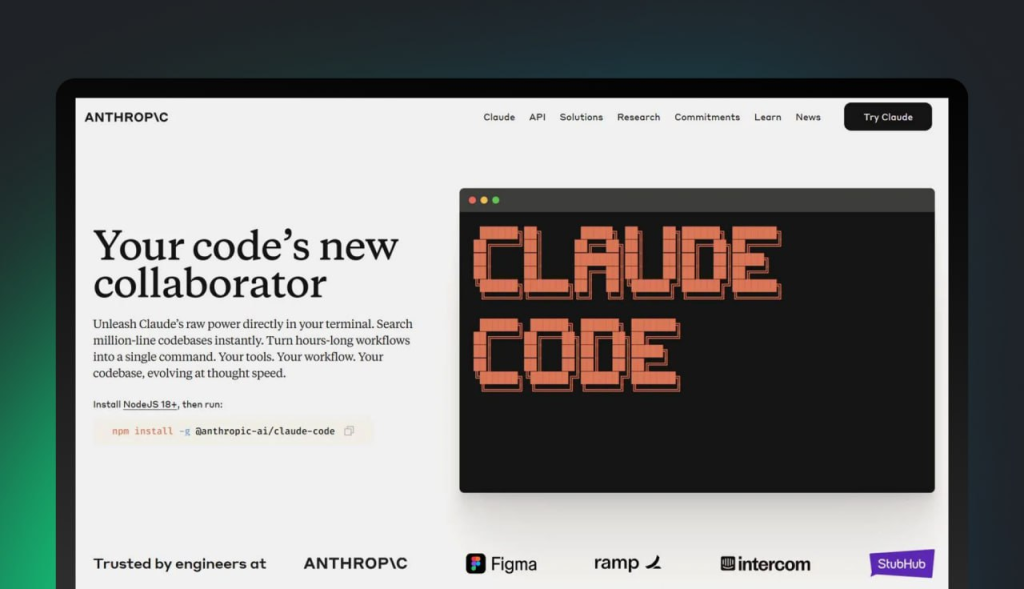Follow the NodeJS 18+ link
The width and height of the screenshot is (1024, 589).
coord(150,404)
